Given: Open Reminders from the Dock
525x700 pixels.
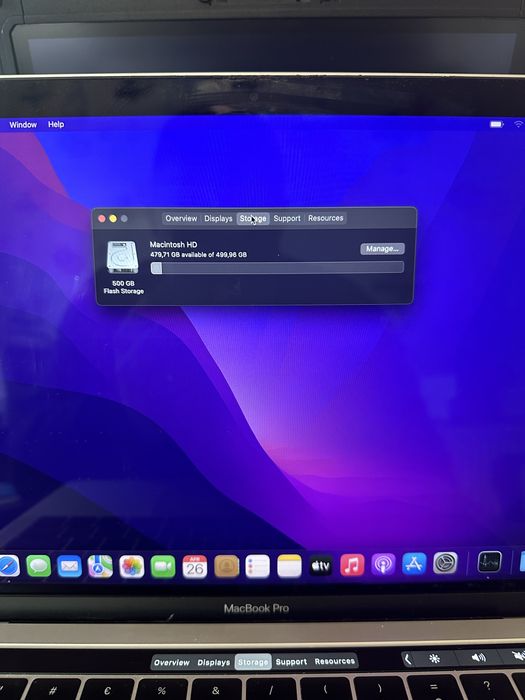Looking at the screenshot, I should click(x=258, y=567).
